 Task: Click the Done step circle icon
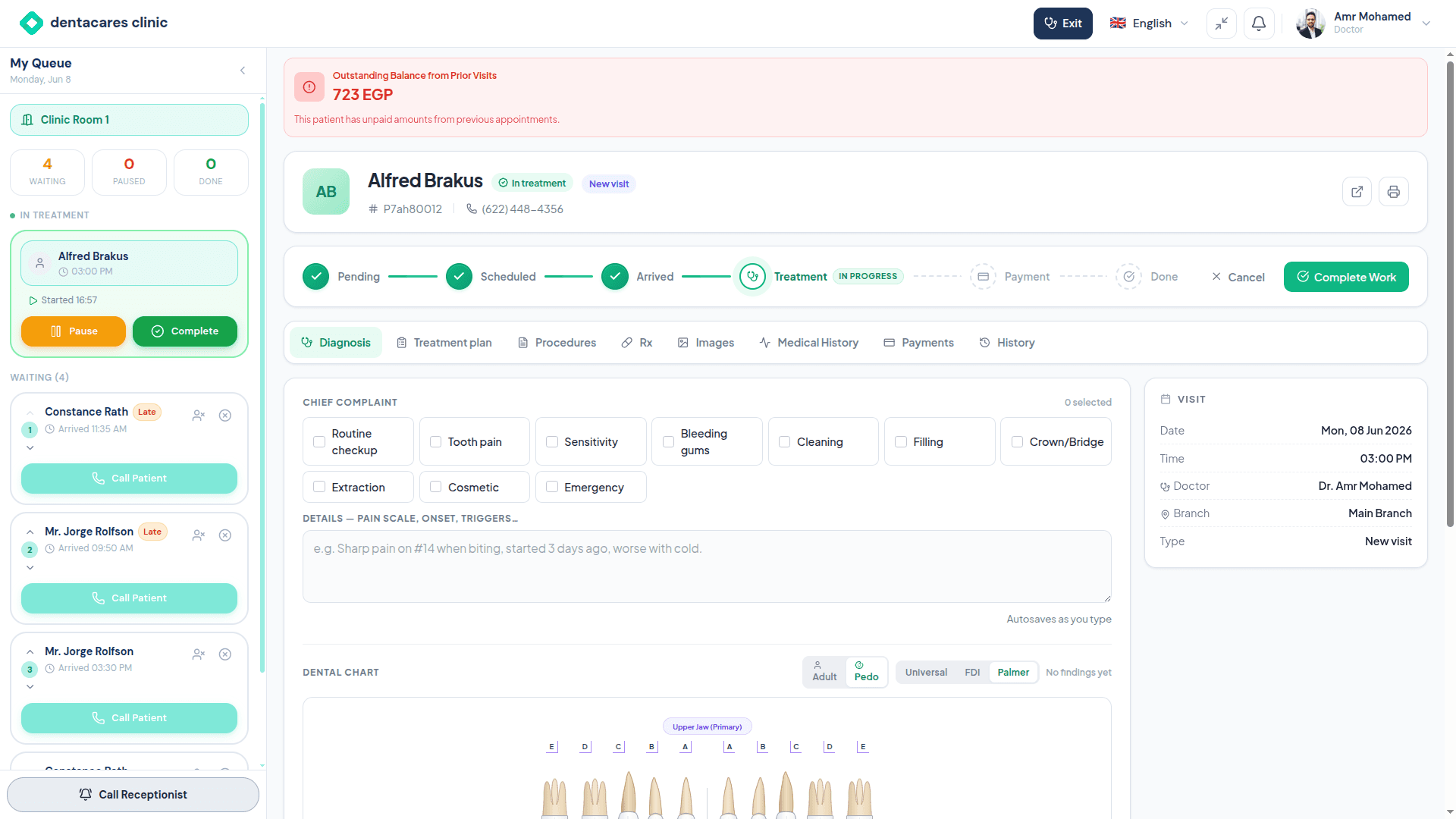click(1128, 277)
